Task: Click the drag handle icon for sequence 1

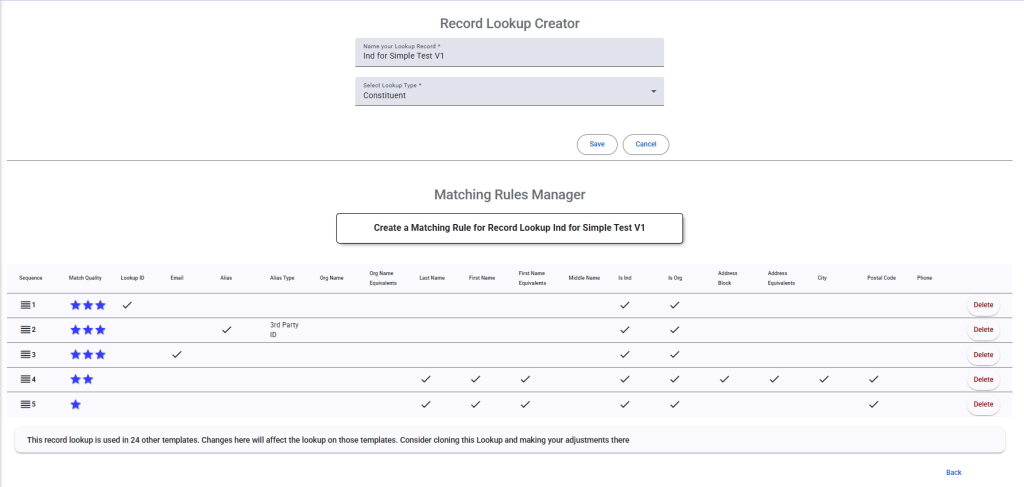Action: point(24,305)
